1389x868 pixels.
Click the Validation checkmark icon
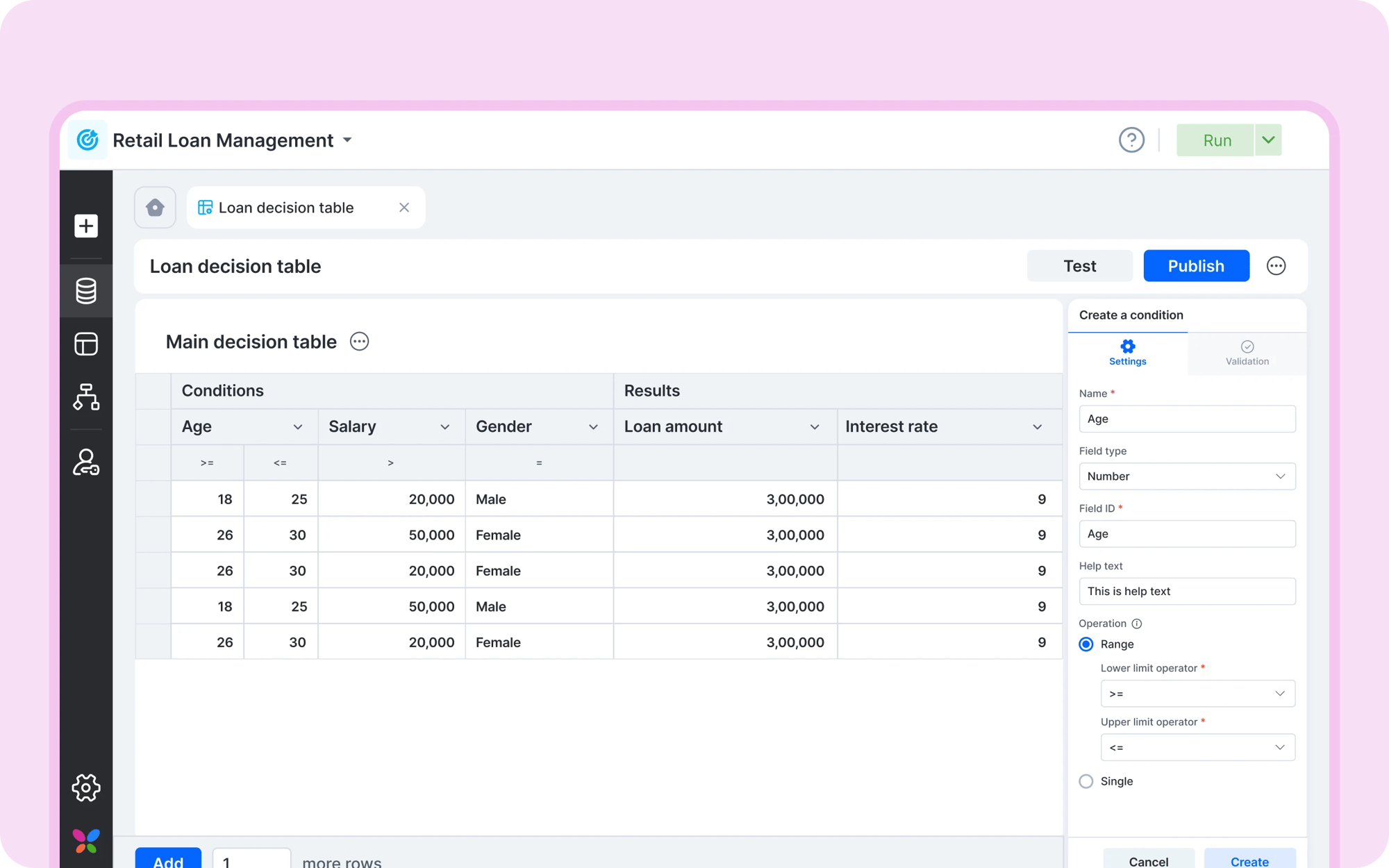(1247, 347)
